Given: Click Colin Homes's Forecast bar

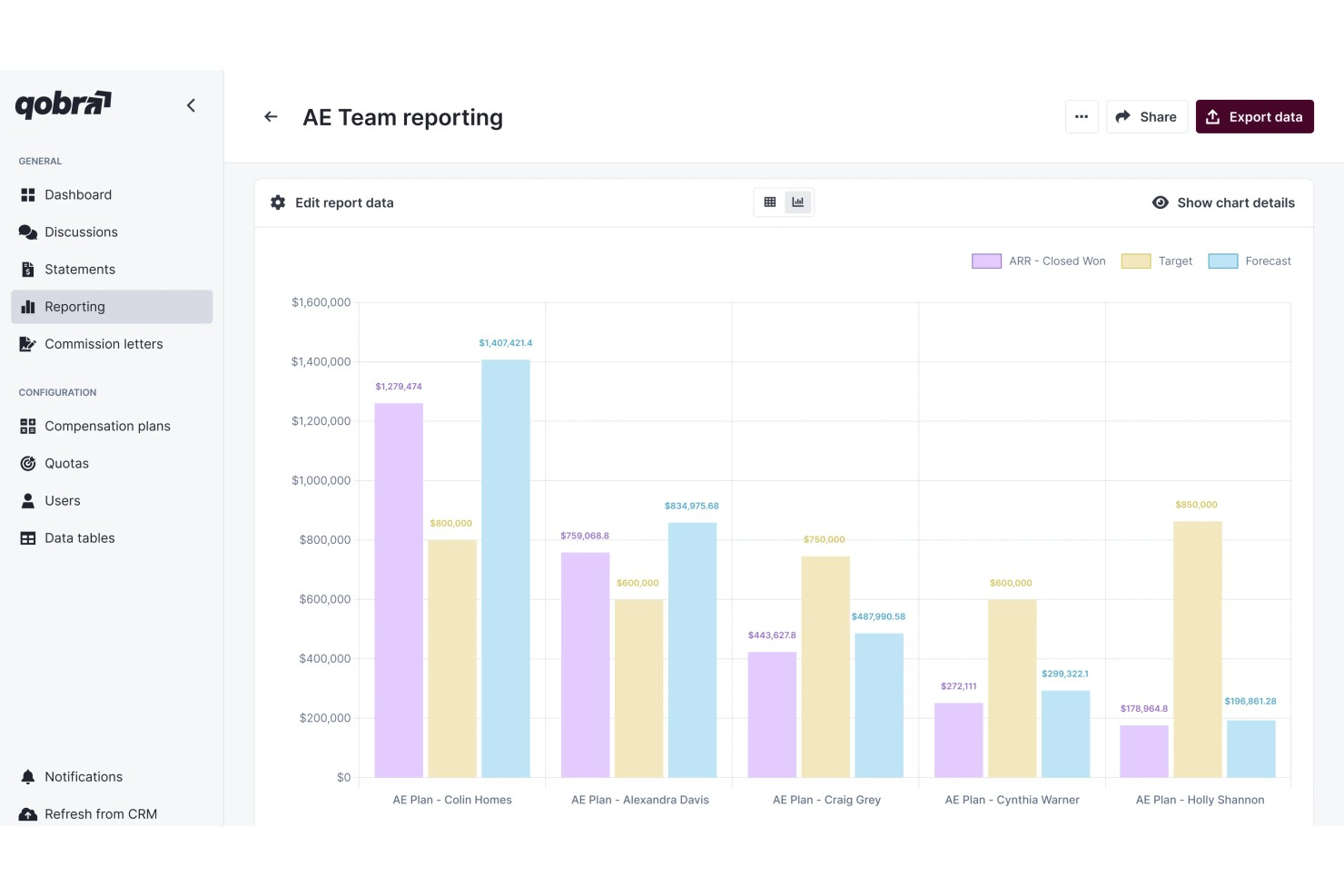Looking at the screenshot, I should (x=506, y=569).
